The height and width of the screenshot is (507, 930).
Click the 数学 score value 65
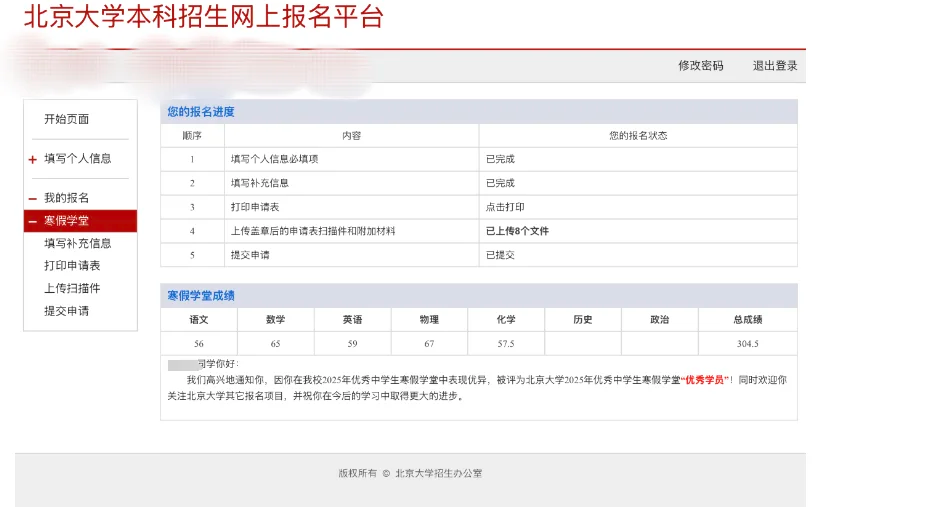pos(276,344)
